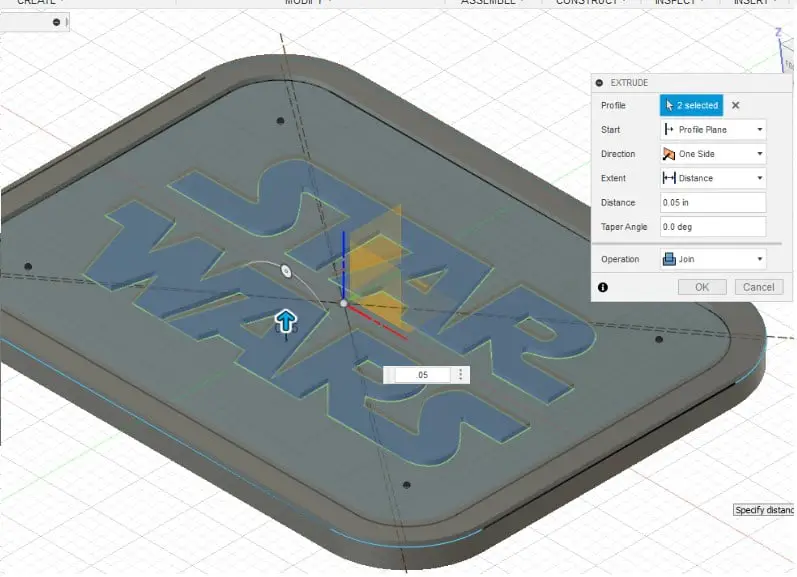The height and width of the screenshot is (577, 797).
Task: Open the INSERT toolbar menu
Action: point(754,2)
